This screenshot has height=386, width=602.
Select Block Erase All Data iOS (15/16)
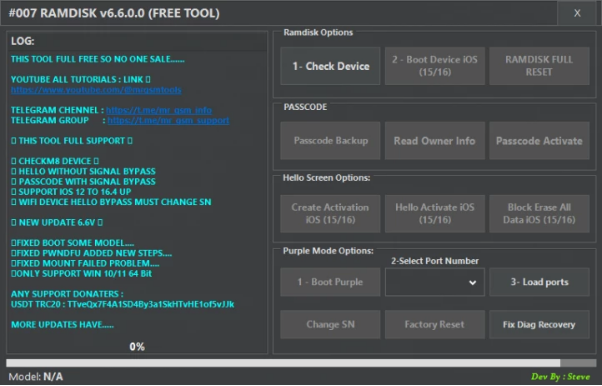point(539,214)
